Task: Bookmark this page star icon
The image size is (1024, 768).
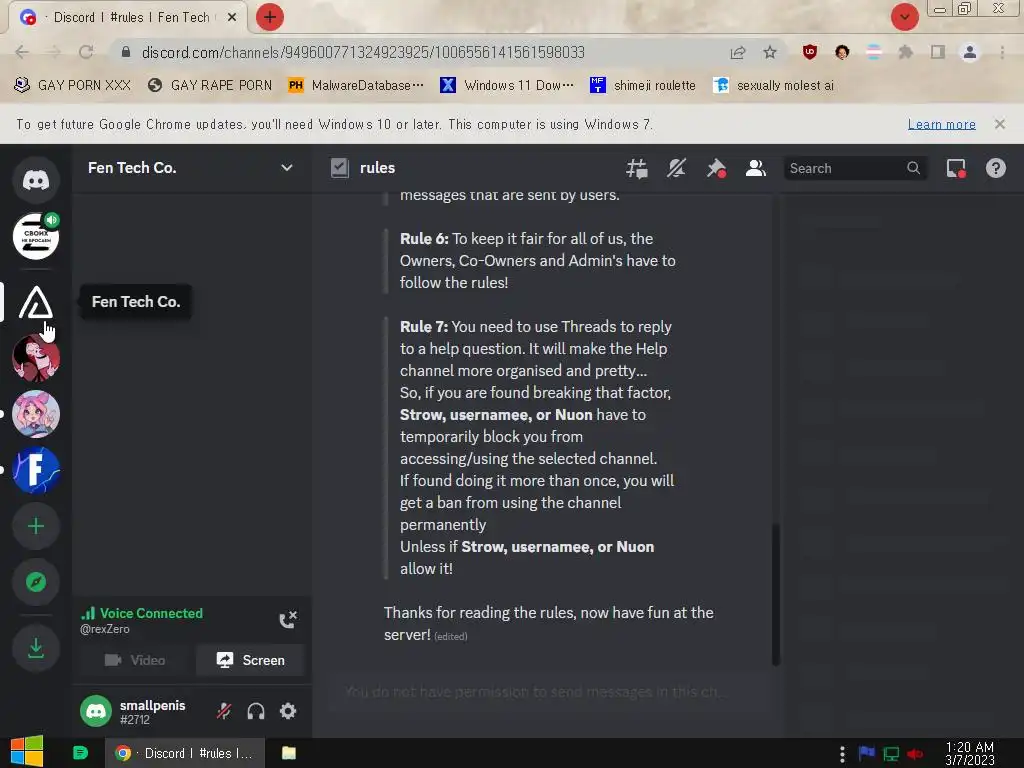Action: tap(770, 52)
